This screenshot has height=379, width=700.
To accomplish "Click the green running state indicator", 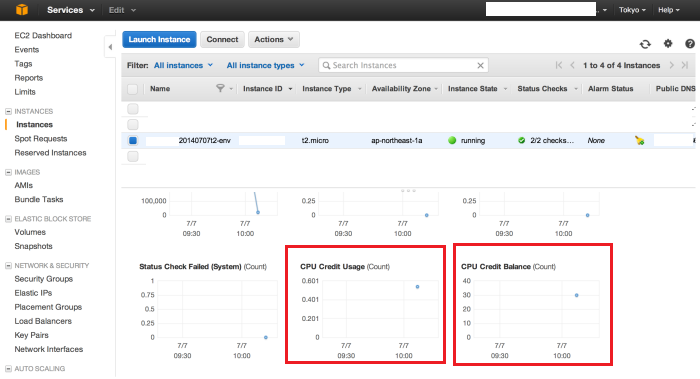I will [x=452, y=140].
